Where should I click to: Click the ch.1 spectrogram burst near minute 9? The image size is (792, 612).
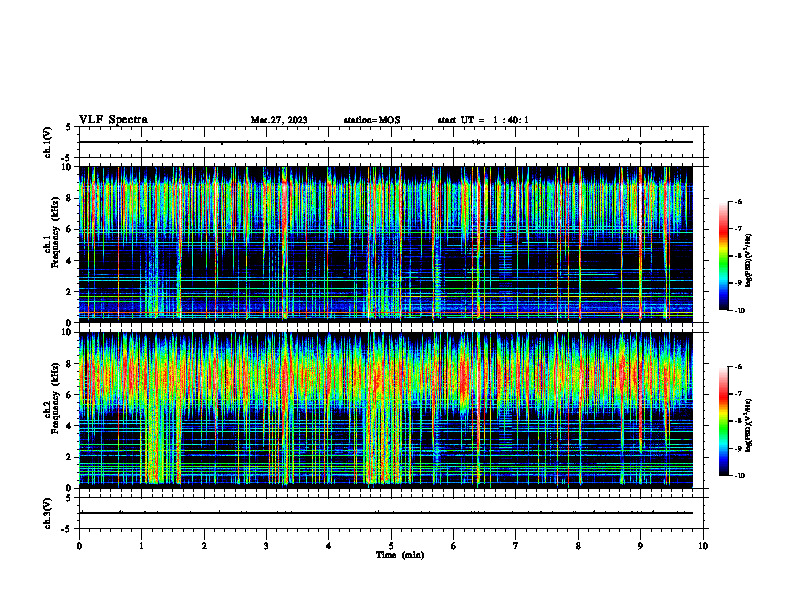coord(640,242)
